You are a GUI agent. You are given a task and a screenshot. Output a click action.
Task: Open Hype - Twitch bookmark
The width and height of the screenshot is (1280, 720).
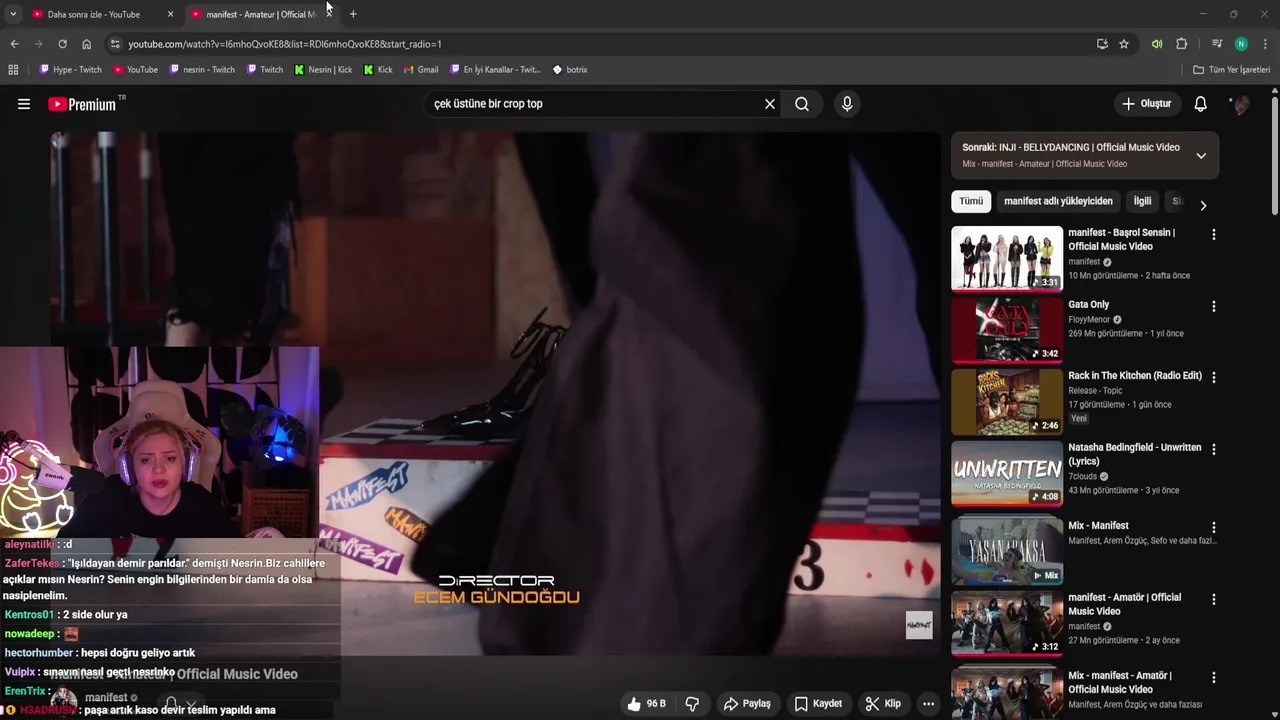(70, 70)
